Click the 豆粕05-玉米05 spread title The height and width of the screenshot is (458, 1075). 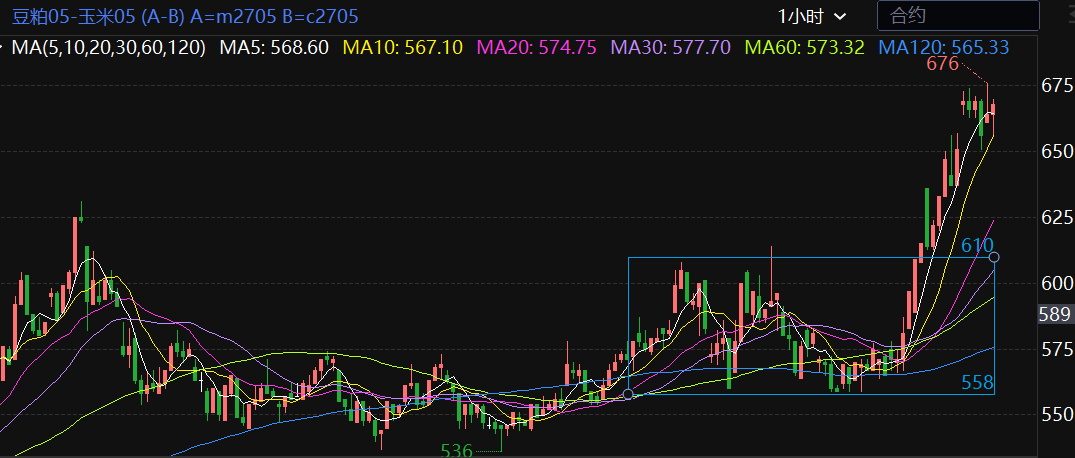[185, 16]
